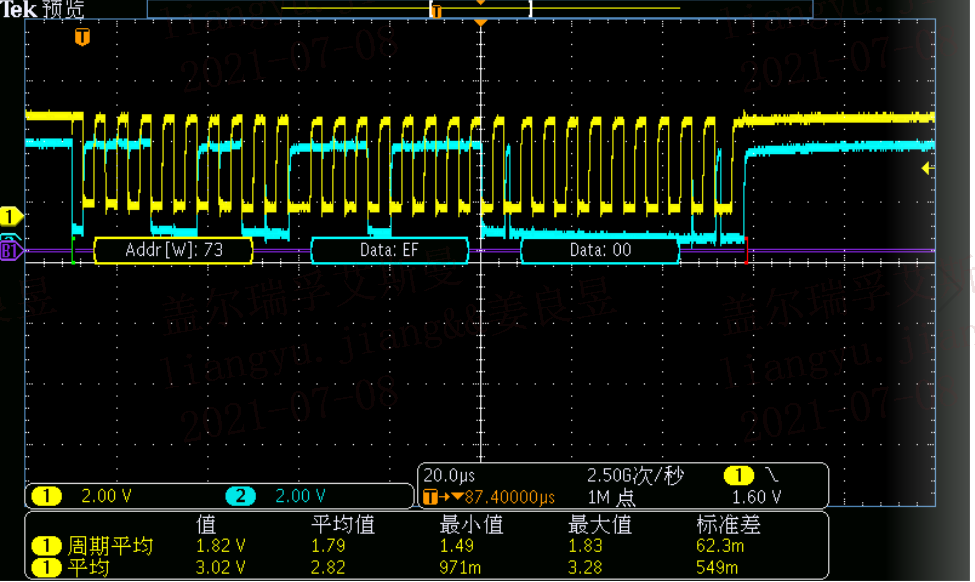Click trigger source channel 1 badge
Screen dimensions: 975x582
[x=739, y=476]
